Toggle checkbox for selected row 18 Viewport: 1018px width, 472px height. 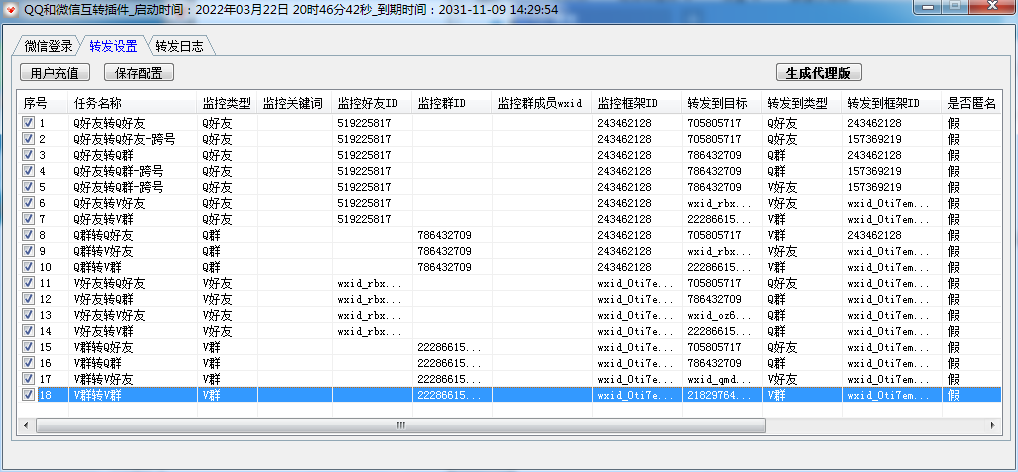coord(28,395)
